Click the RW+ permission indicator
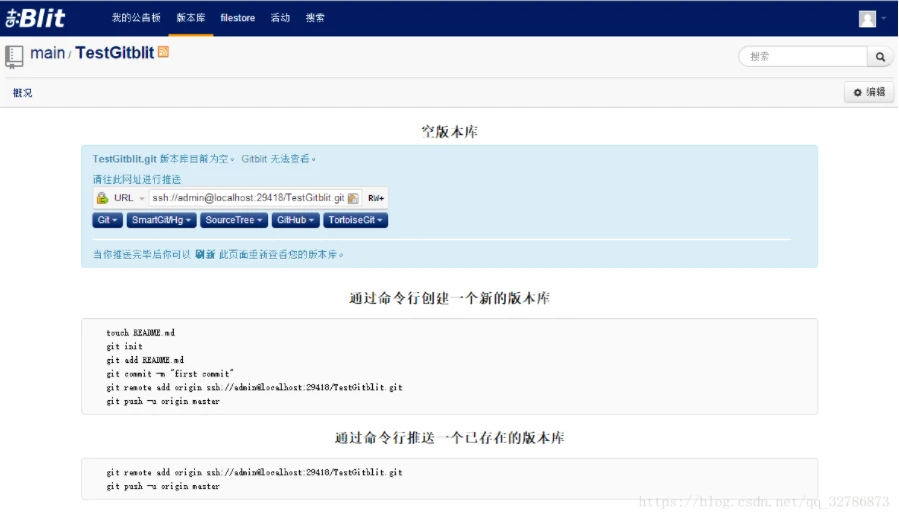This screenshot has height=515, width=899. [x=375, y=198]
